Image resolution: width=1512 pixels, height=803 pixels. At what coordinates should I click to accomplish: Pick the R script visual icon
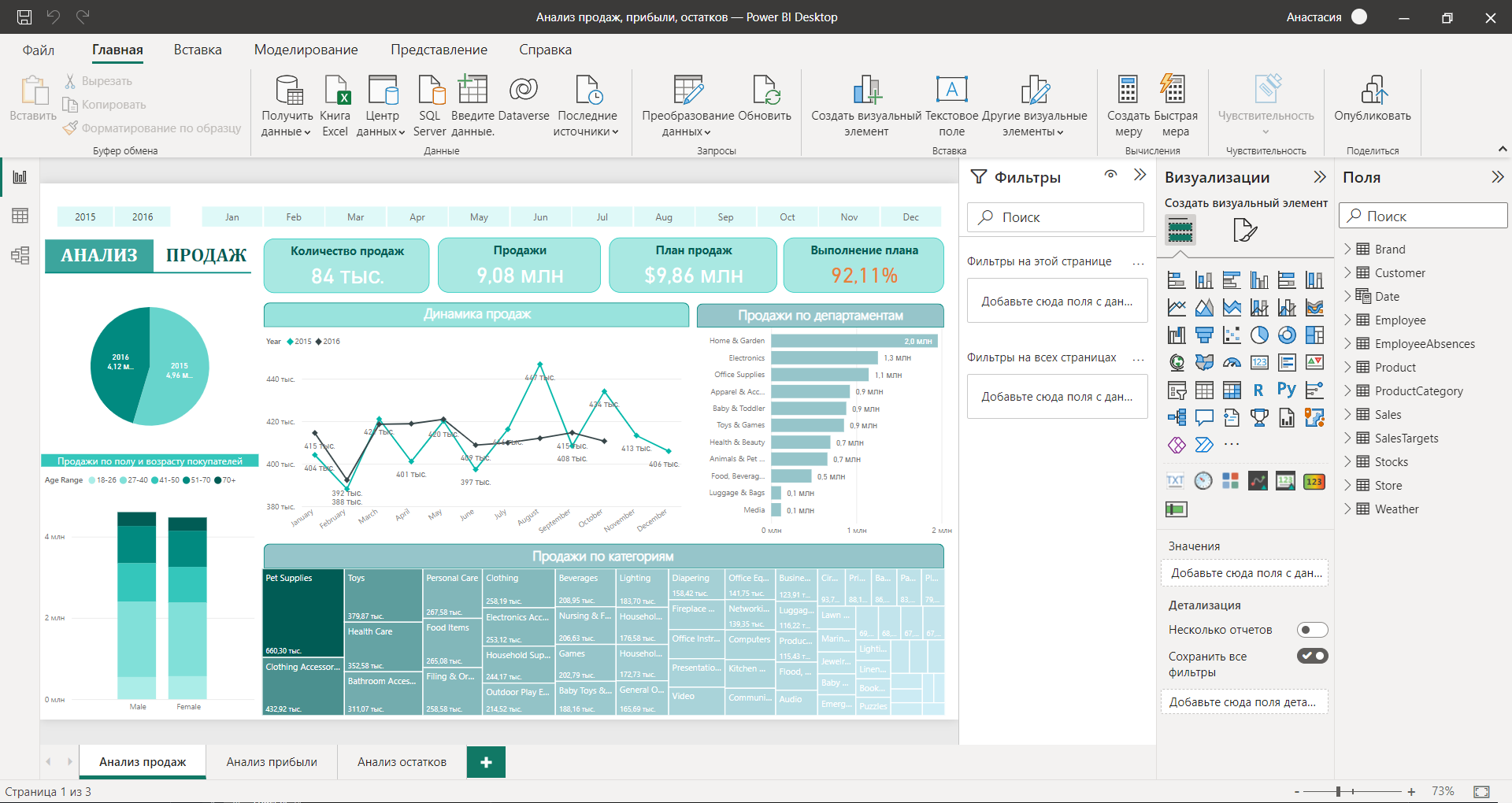(x=1258, y=390)
